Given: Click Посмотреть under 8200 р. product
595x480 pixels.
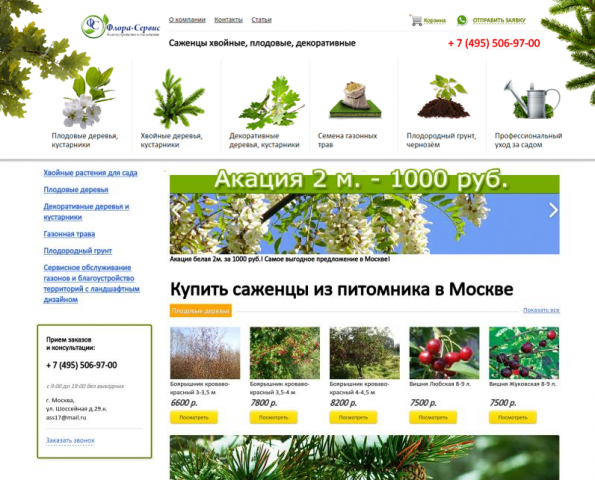Looking at the screenshot, I should (x=353, y=417).
